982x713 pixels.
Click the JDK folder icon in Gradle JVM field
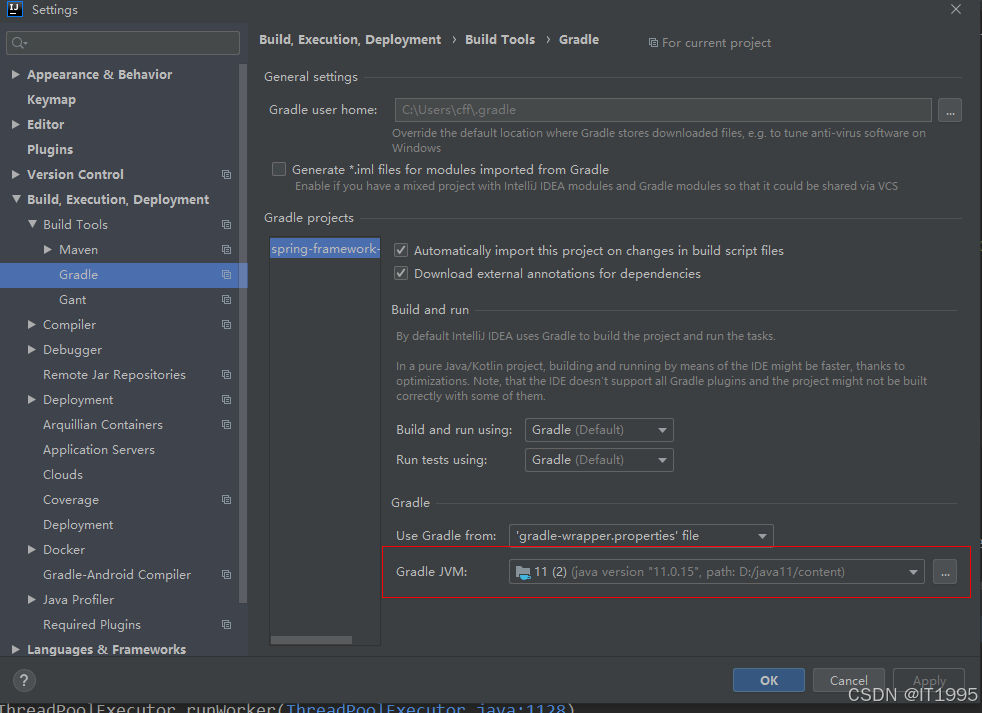coord(522,572)
